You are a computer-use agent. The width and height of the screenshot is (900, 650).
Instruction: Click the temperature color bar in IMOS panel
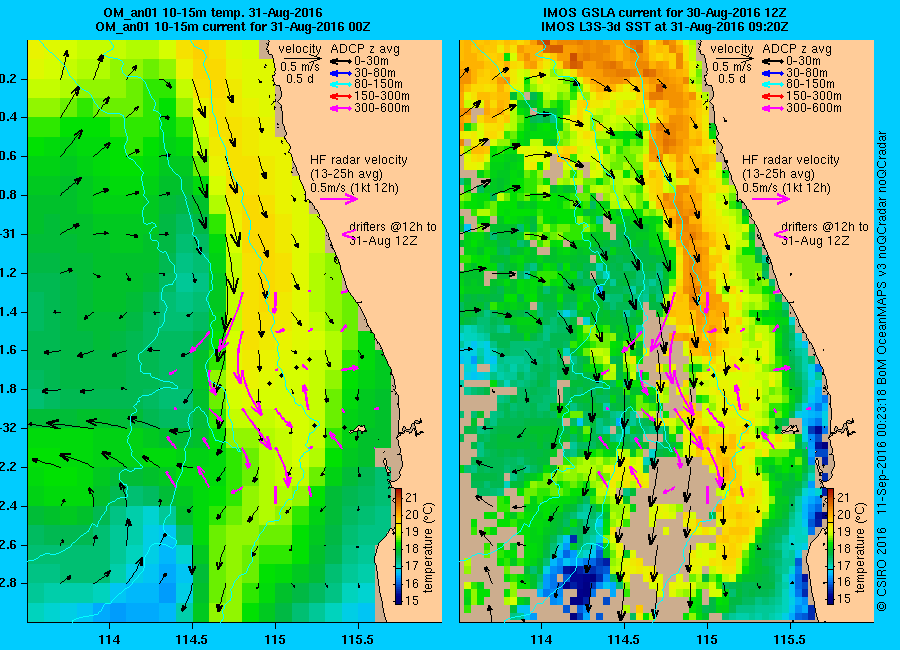click(x=830, y=547)
